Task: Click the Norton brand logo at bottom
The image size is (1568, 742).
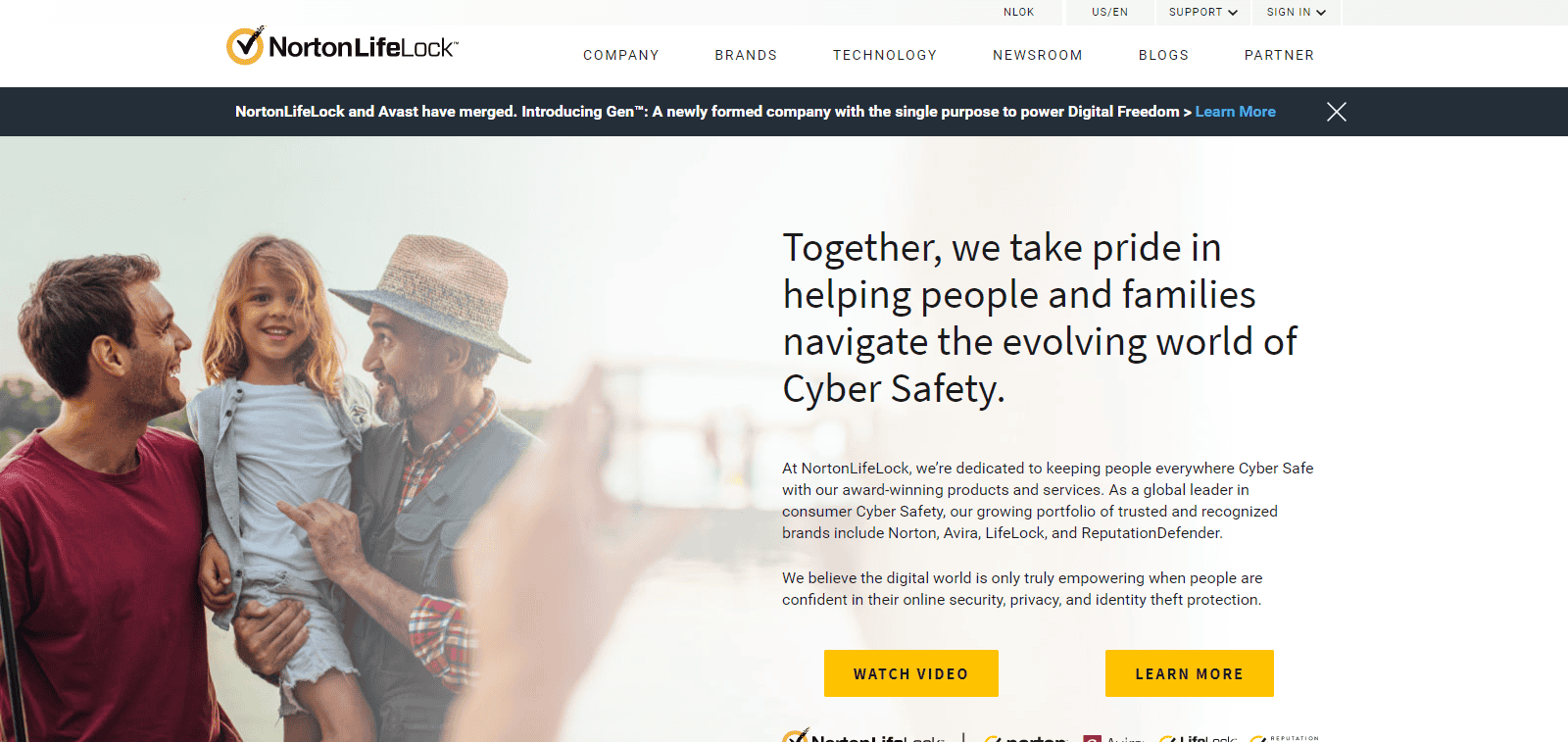Action: [1025, 737]
